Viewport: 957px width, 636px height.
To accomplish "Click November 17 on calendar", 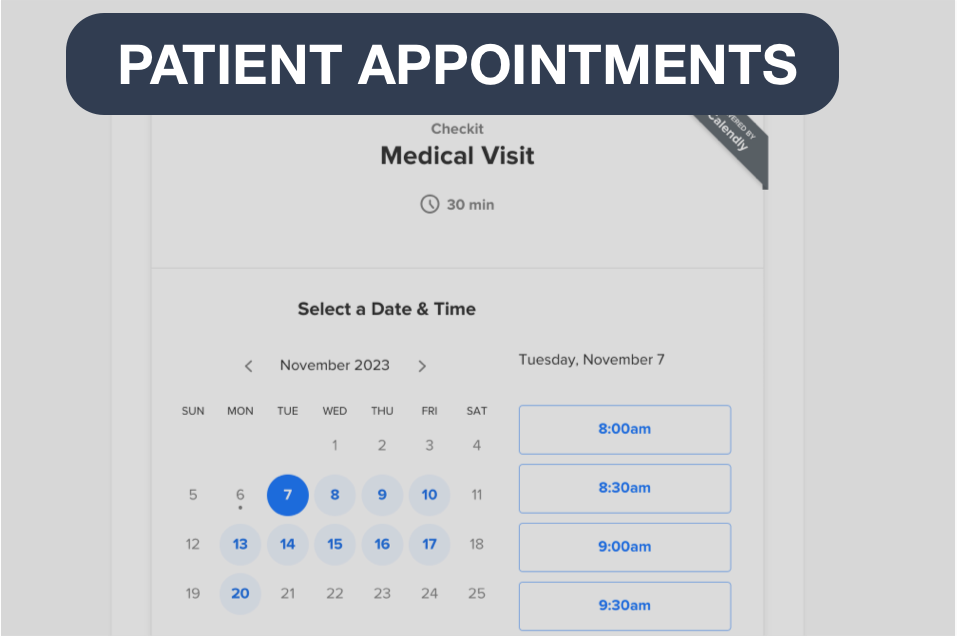I will pyautogui.click(x=429, y=545).
